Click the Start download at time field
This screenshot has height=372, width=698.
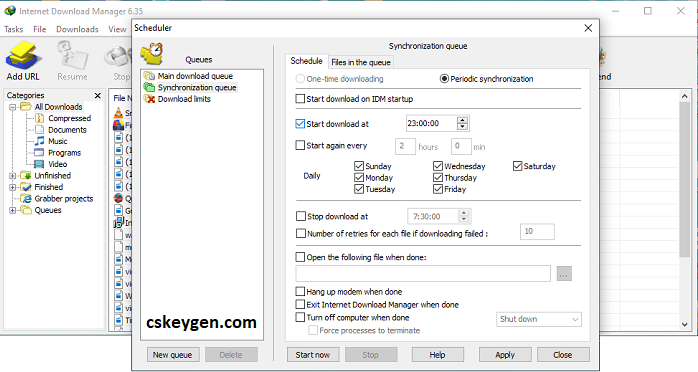[431, 123]
